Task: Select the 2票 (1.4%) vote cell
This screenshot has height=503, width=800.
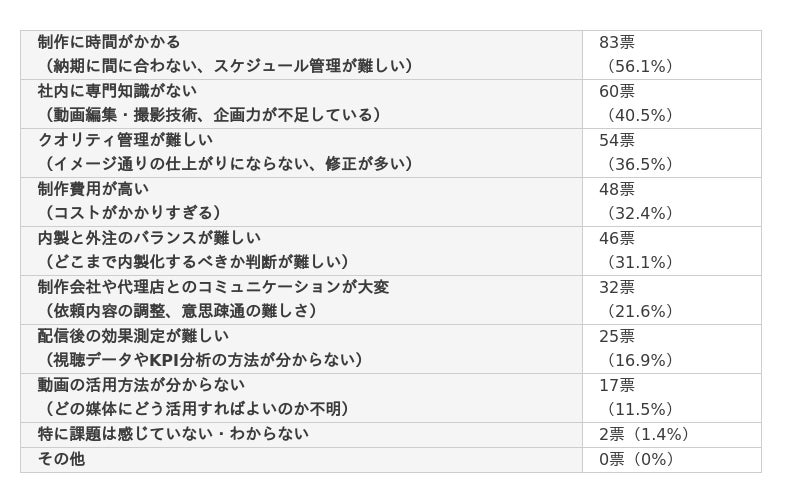Action: (671, 435)
